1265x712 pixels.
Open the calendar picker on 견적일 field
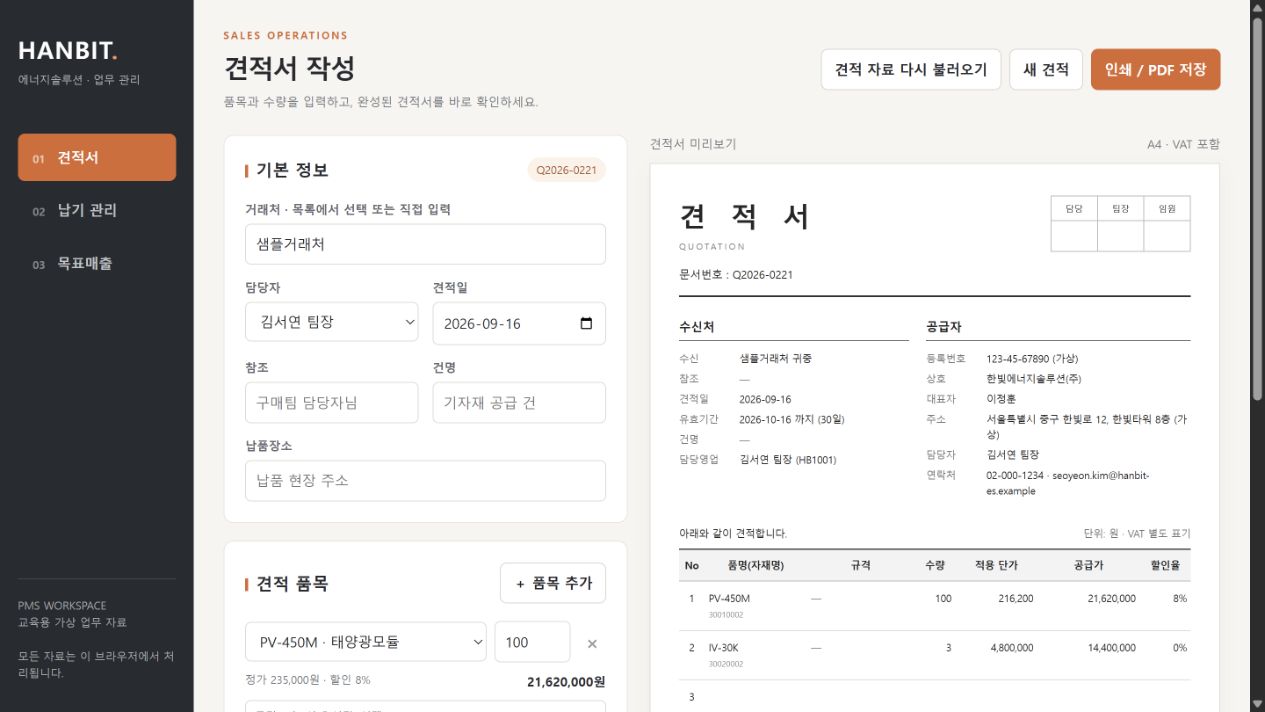[x=586, y=324]
